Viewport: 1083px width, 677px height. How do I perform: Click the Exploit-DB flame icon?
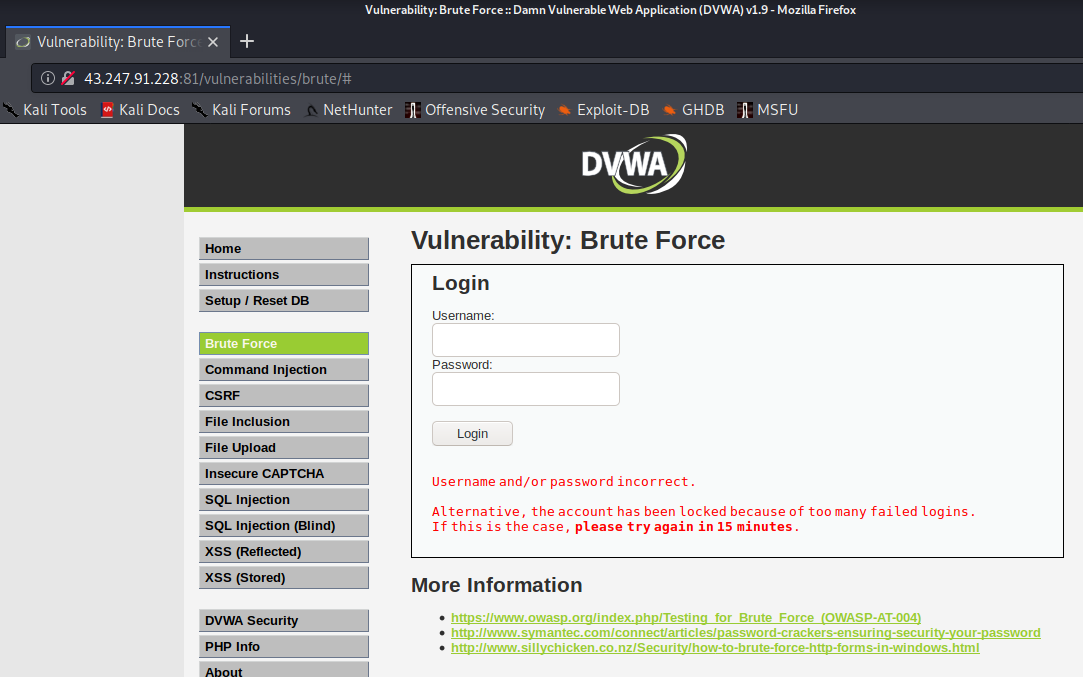click(x=566, y=110)
